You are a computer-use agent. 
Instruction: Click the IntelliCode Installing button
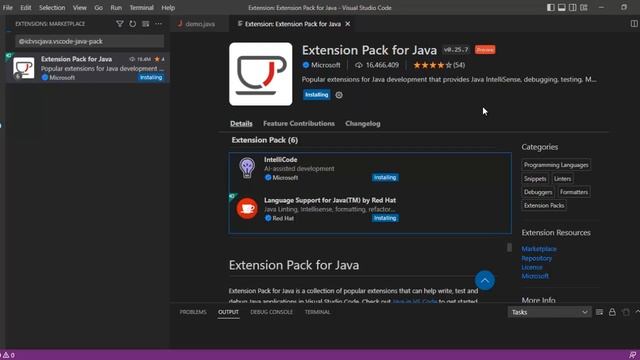pos(385,178)
